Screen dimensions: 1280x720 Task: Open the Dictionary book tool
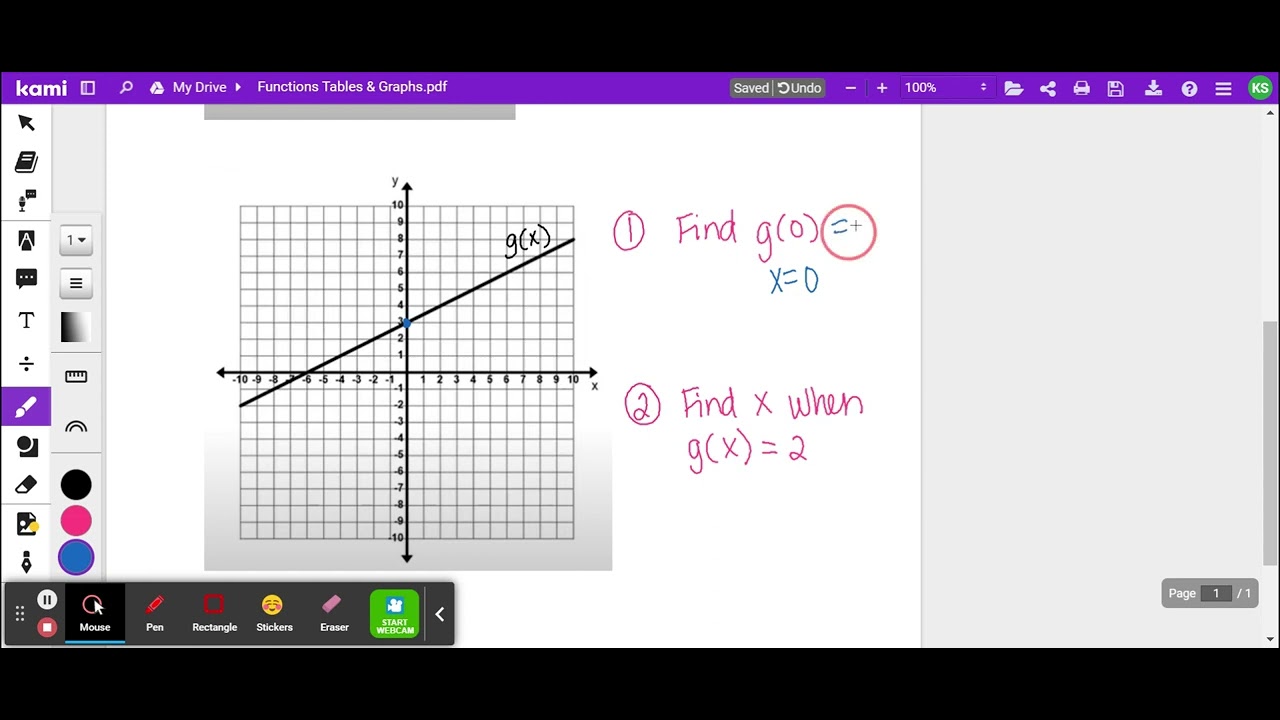pyautogui.click(x=26, y=162)
